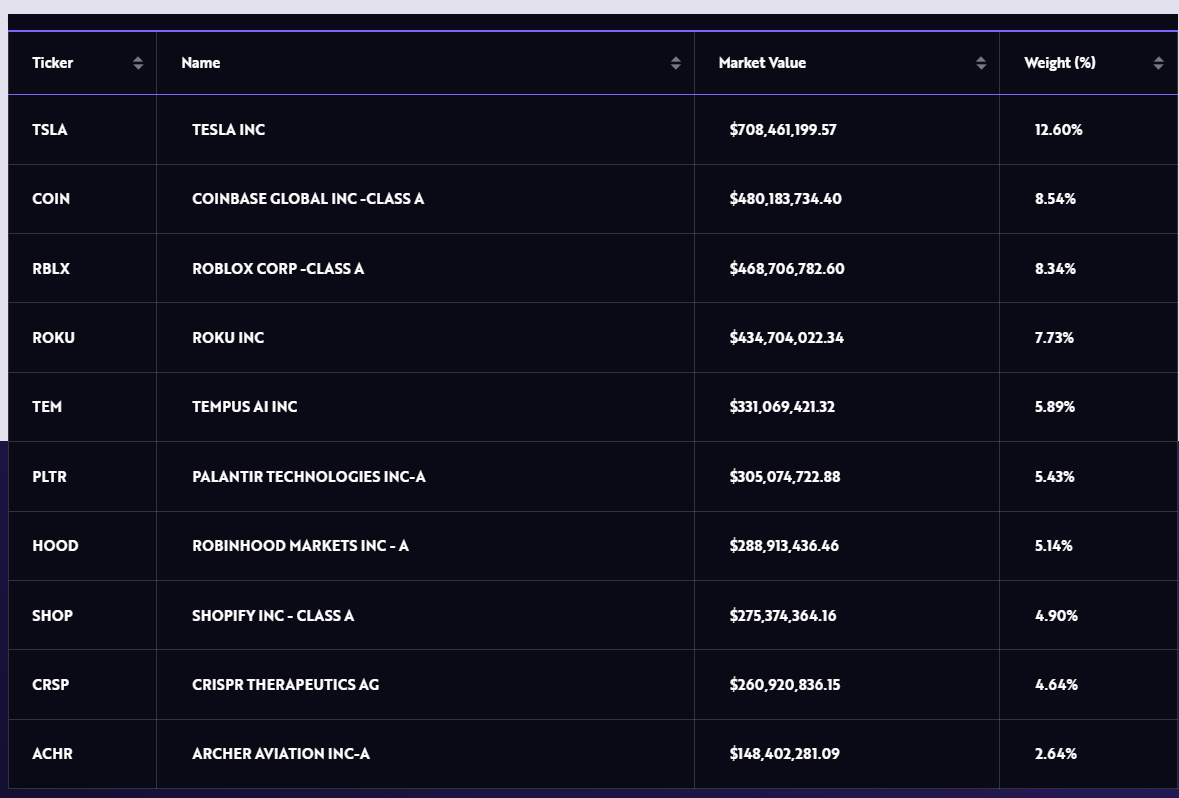Screen dimensions: 1179x798
Task: Click ARCHER AVIATION INC-A row name
Action: click(x=281, y=754)
